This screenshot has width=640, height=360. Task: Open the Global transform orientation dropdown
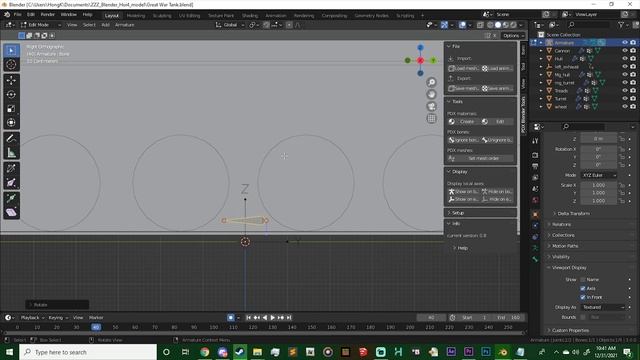pyautogui.click(x=230, y=25)
